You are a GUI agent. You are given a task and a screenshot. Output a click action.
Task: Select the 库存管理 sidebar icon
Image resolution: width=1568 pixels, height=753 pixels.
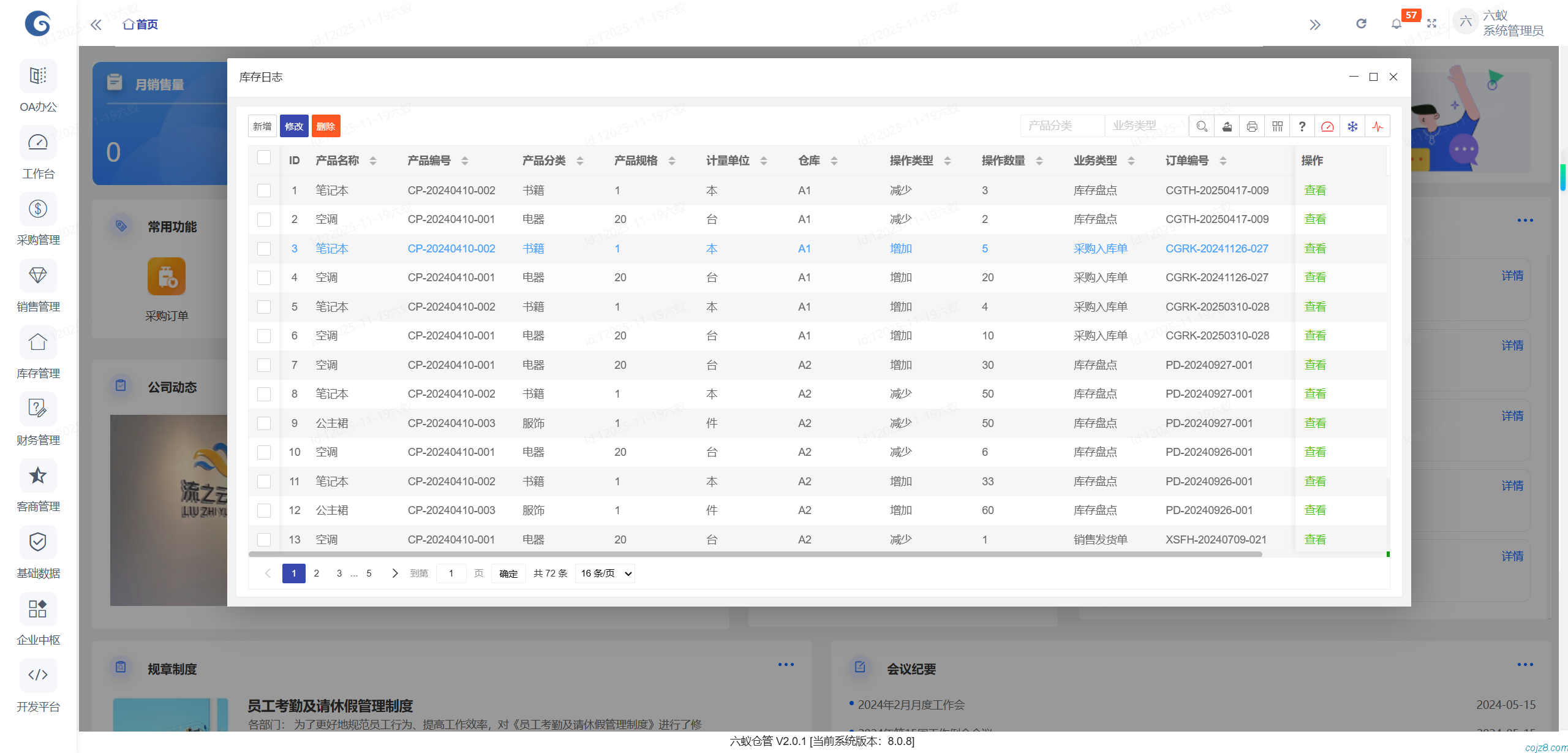(x=38, y=342)
